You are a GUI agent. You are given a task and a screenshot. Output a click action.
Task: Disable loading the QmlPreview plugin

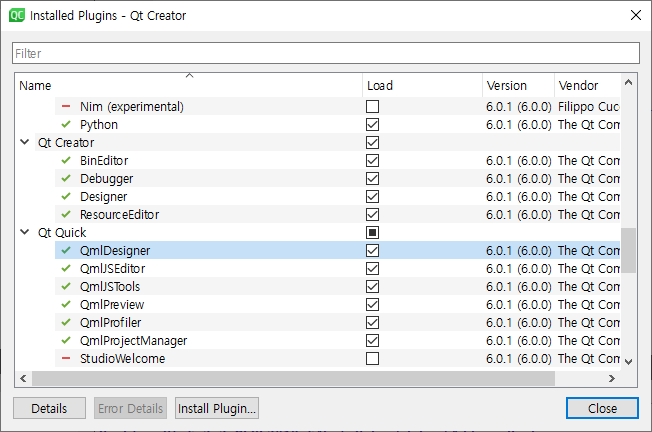pyautogui.click(x=373, y=304)
